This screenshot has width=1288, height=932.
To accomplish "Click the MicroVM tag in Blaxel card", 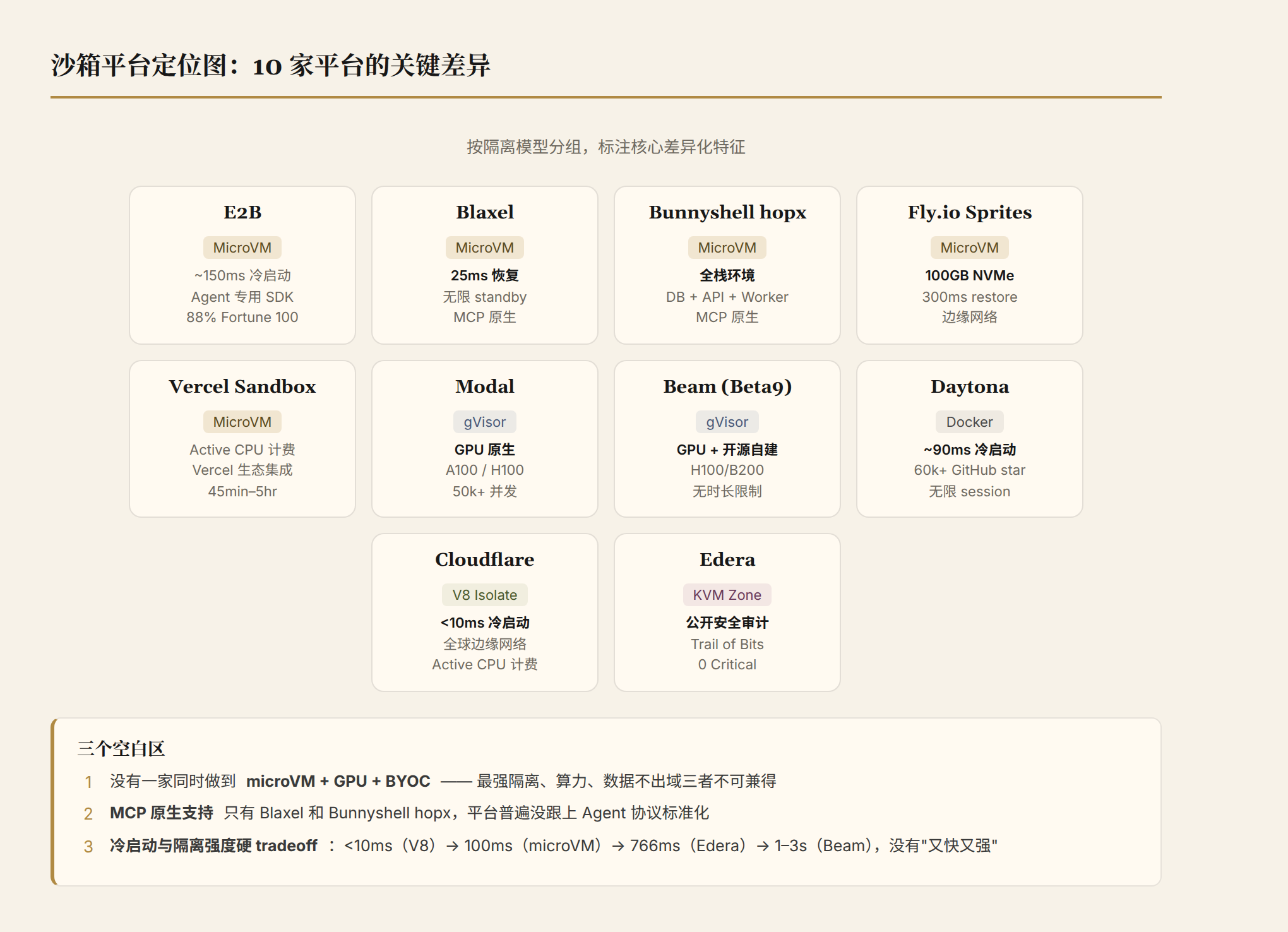I will pyautogui.click(x=485, y=248).
